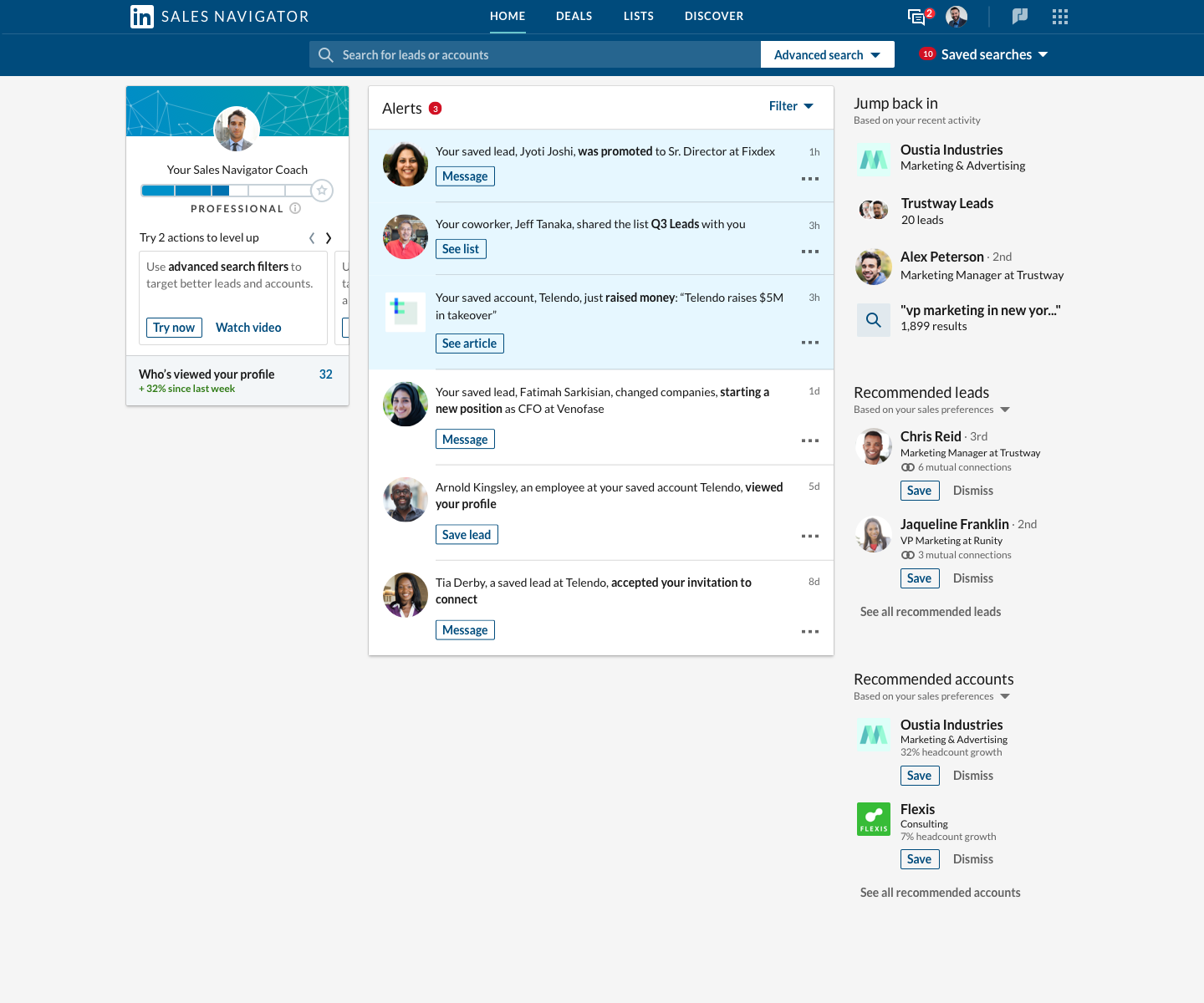Save Jaqueline Franklin as a lead
Image resolution: width=1204 pixels, height=1003 pixels.
pyautogui.click(x=920, y=578)
